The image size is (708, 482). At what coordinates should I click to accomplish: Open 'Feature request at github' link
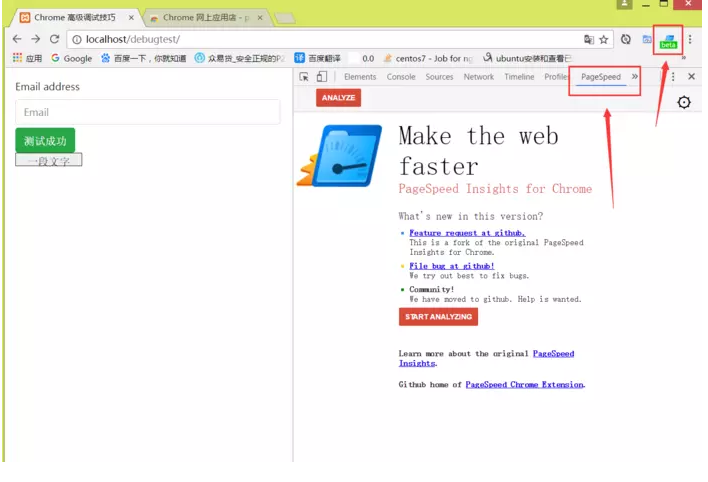[467, 233]
